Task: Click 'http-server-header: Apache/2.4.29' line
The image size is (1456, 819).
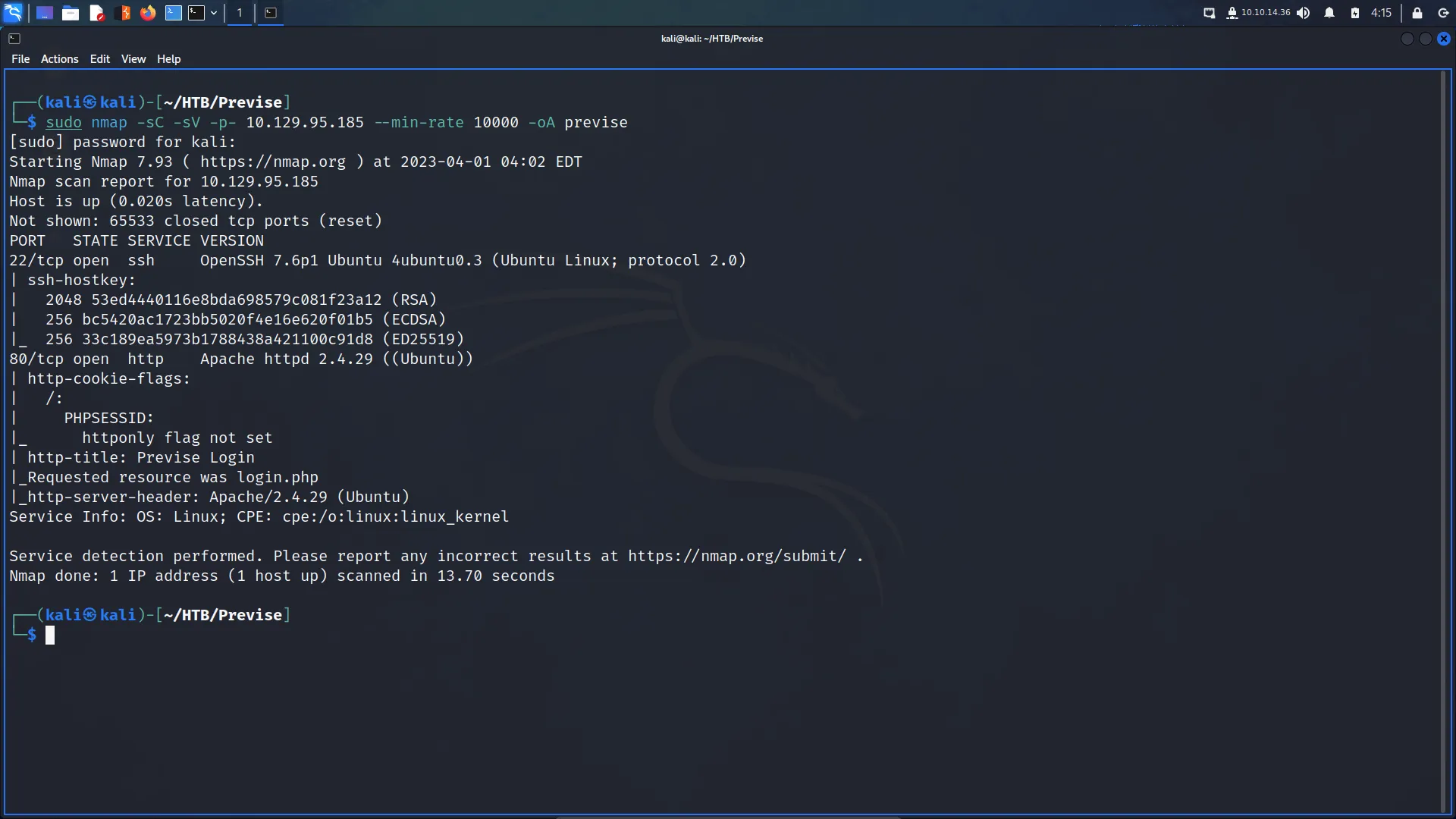Action: [209, 497]
